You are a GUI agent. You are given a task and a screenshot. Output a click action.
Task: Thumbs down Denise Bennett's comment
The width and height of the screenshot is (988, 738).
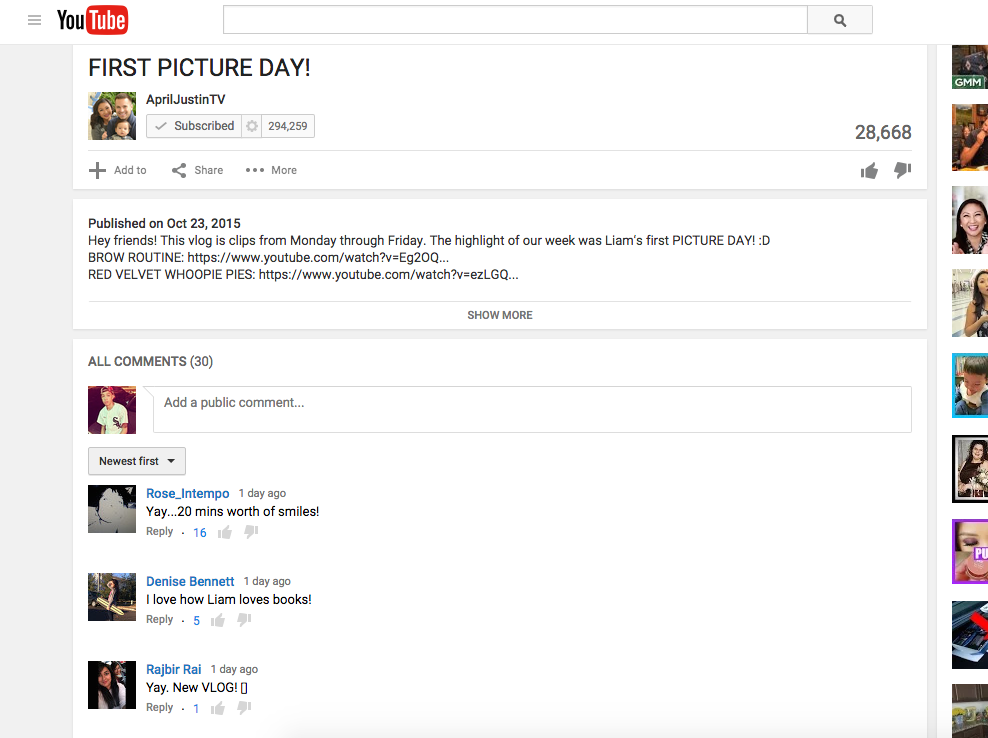pyautogui.click(x=244, y=620)
